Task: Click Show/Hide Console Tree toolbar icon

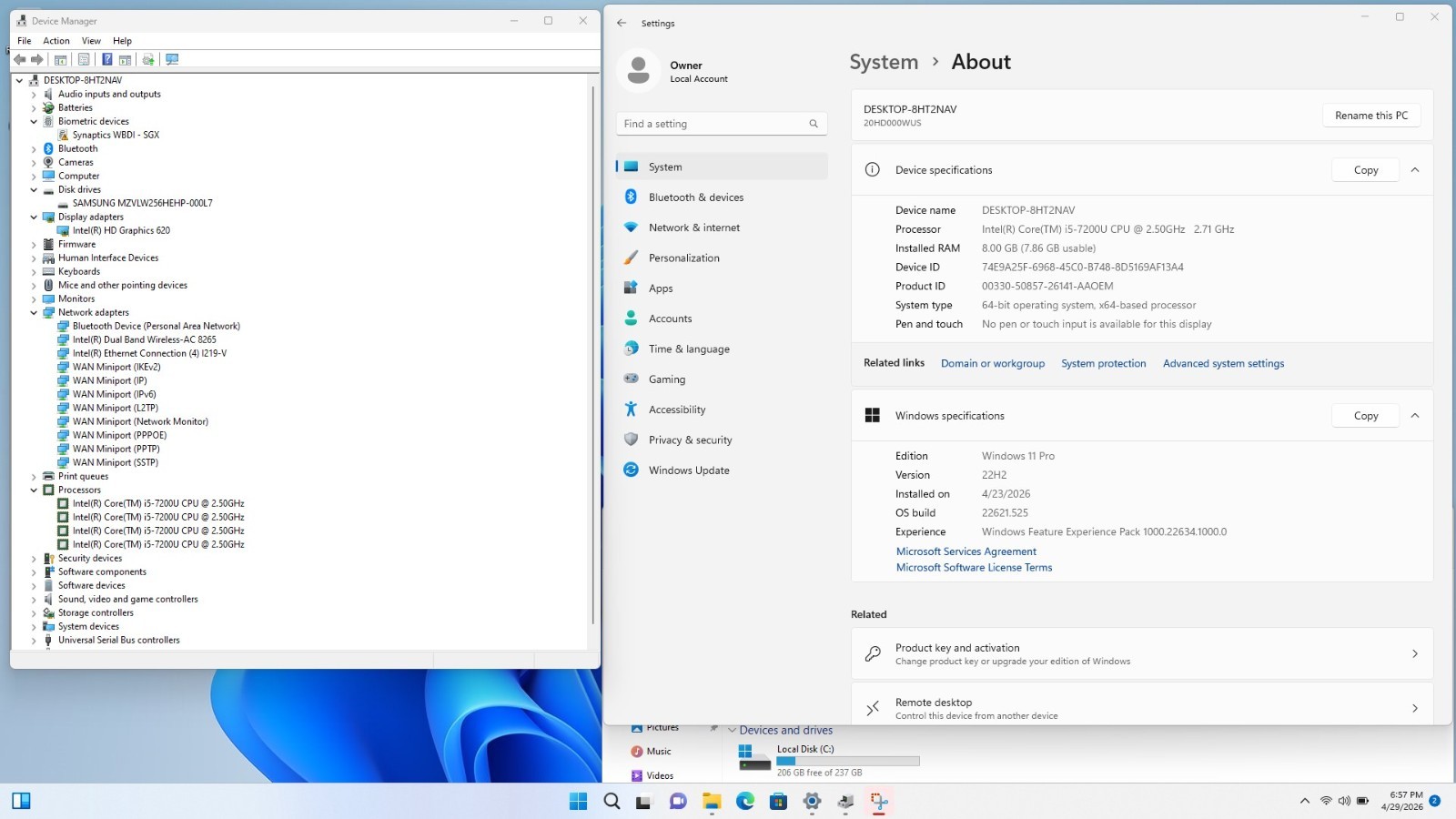Action: click(61, 59)
